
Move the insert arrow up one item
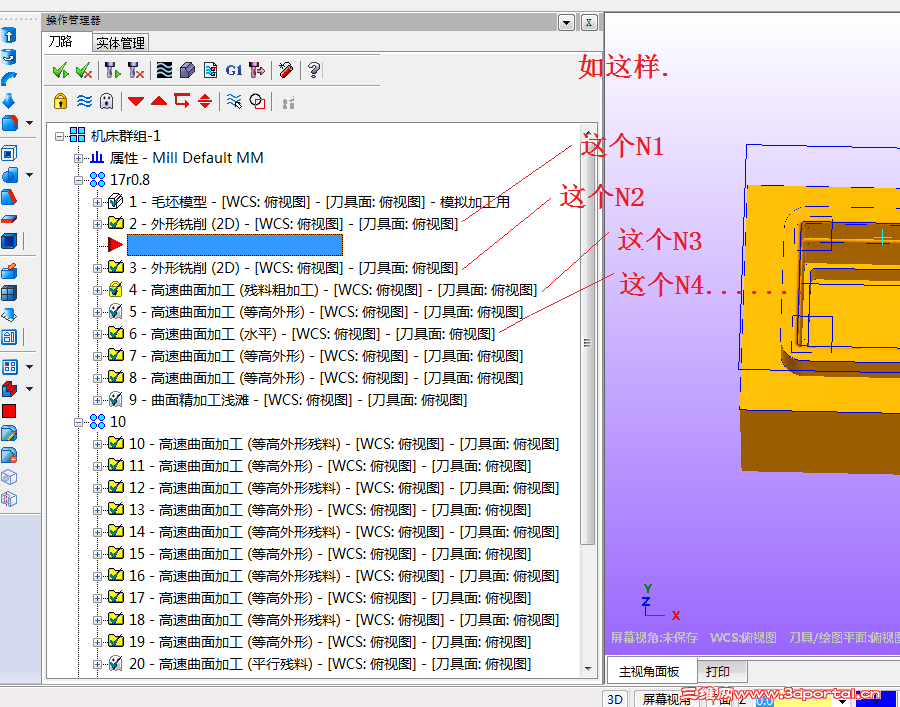pyautogui.click(x=159, y=102)
